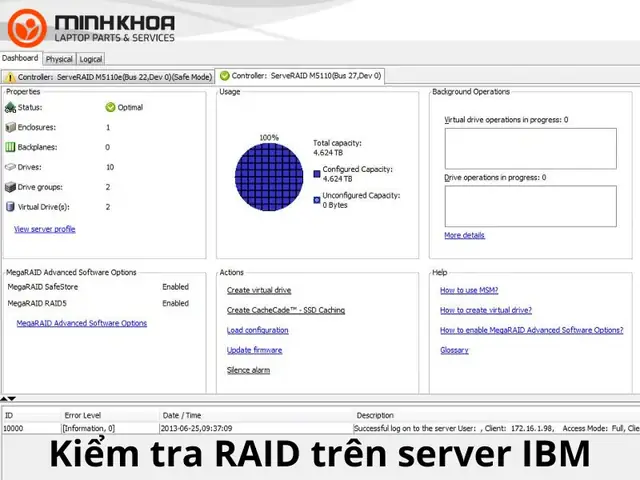Click the Update firmware link
The image size is (640, 480).
(254, 350)
